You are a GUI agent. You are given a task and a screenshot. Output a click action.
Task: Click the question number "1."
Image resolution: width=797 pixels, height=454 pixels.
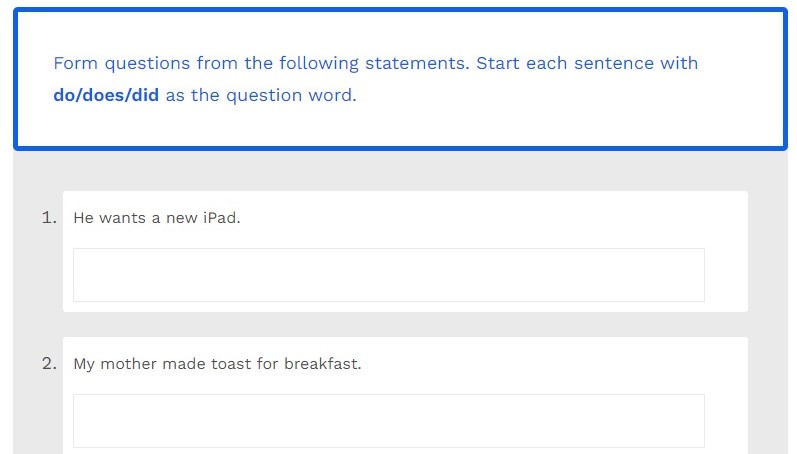(49, 217)
